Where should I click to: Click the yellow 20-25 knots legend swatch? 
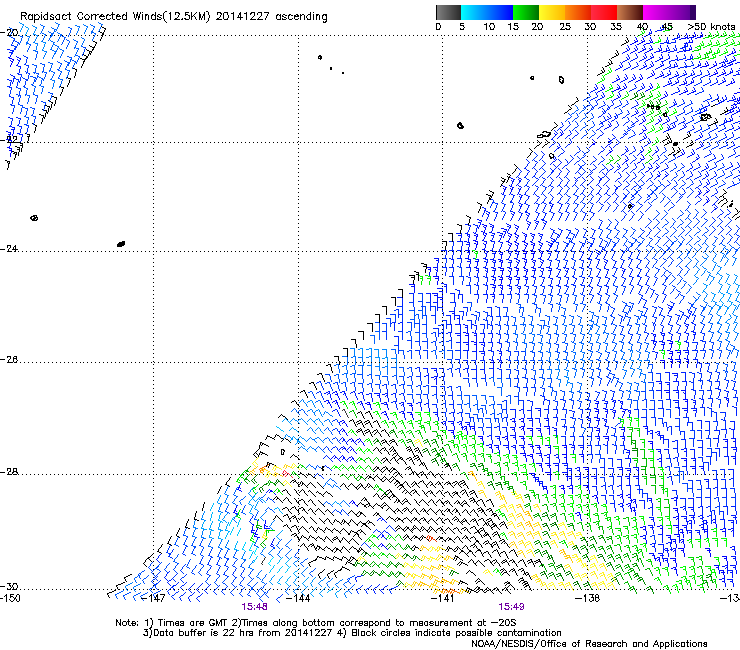552,12
